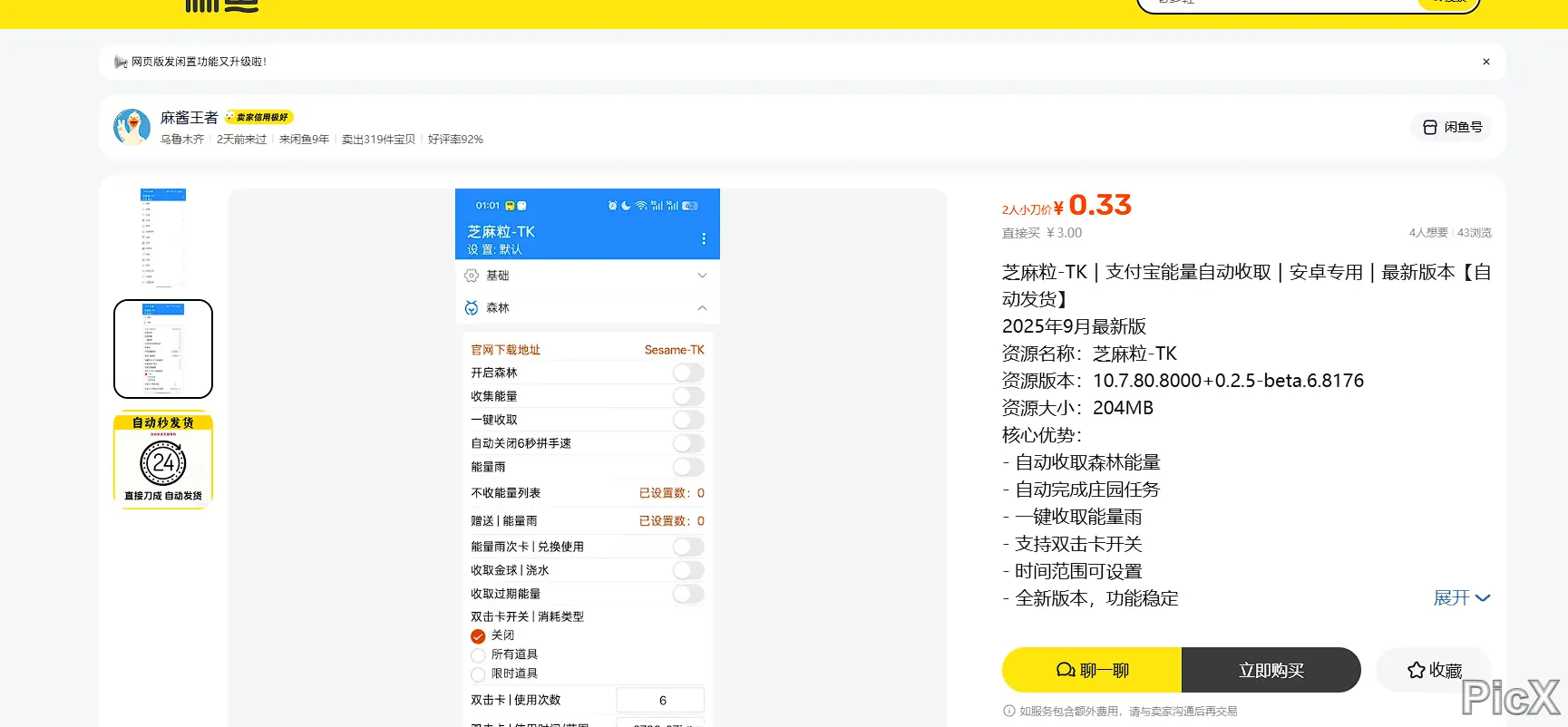This screenshot has width=1568, height=727.
Task: Select the 关闭 radio option
Action: pos(478,636)
